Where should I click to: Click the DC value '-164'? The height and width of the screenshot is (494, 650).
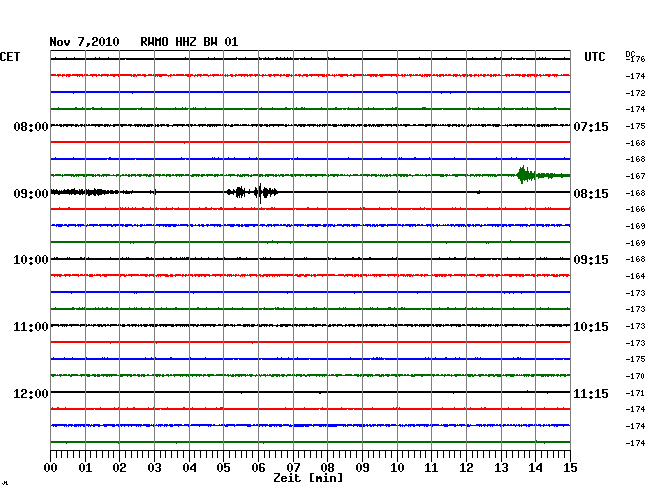click(635, 276)
